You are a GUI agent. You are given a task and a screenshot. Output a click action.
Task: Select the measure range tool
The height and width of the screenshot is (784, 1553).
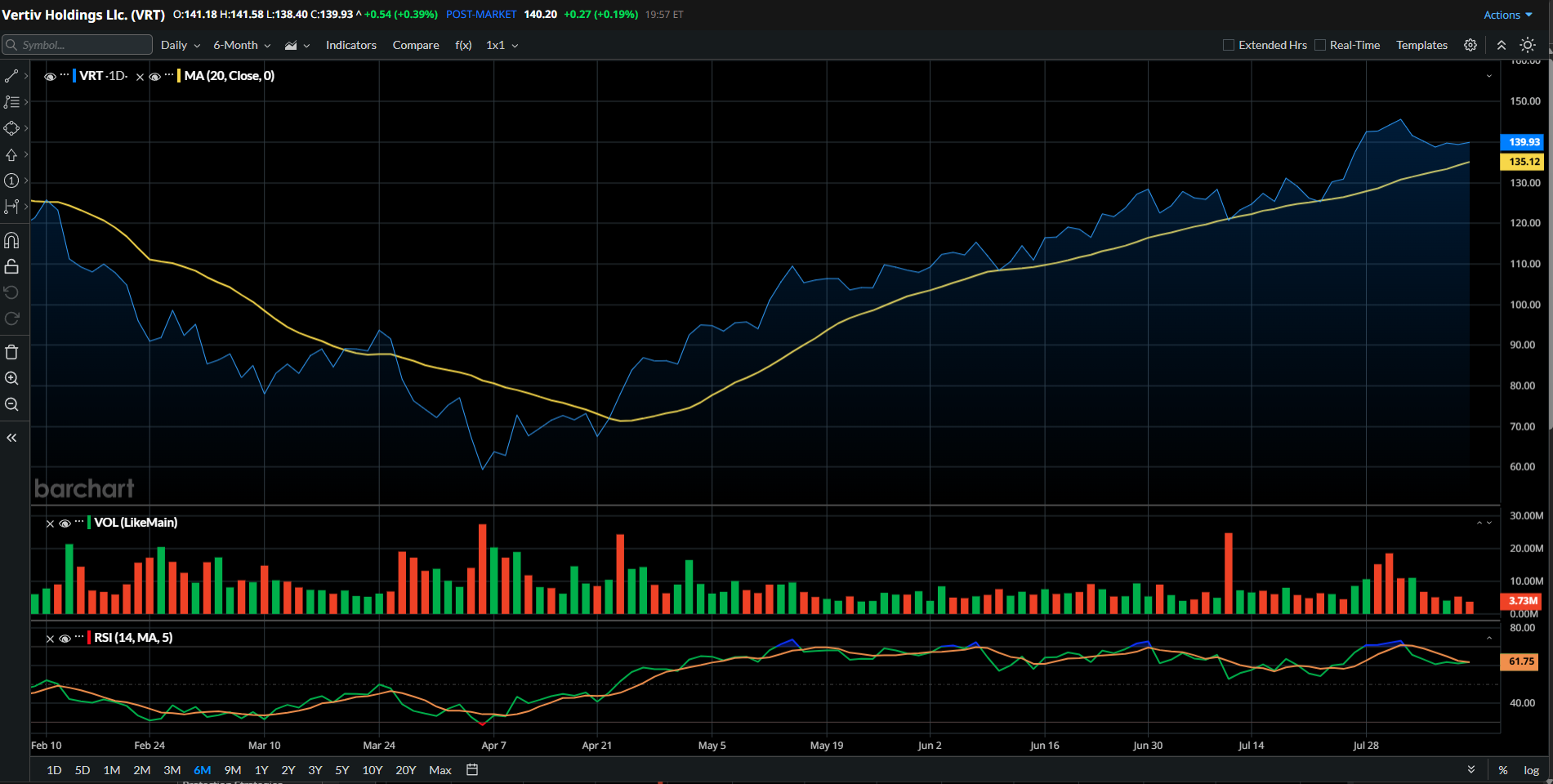11,207
